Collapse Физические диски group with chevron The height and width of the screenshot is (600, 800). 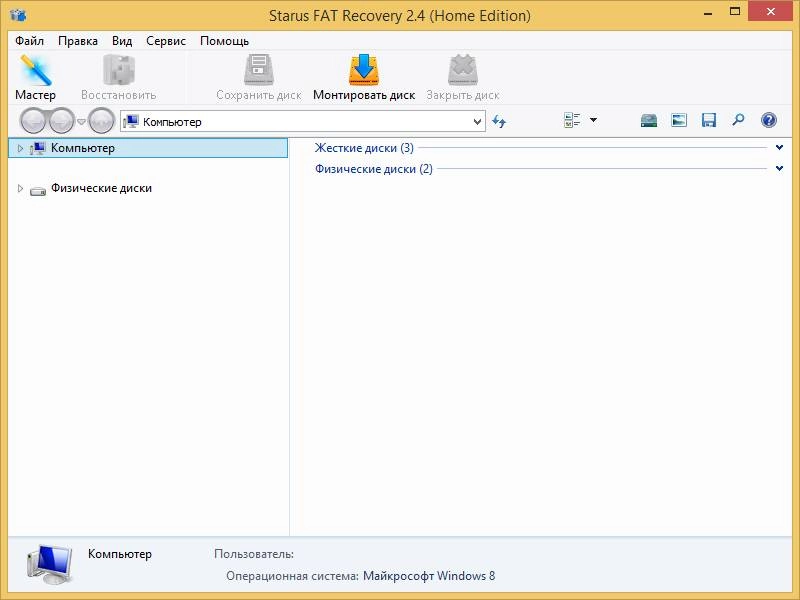(x=779, y=168)
